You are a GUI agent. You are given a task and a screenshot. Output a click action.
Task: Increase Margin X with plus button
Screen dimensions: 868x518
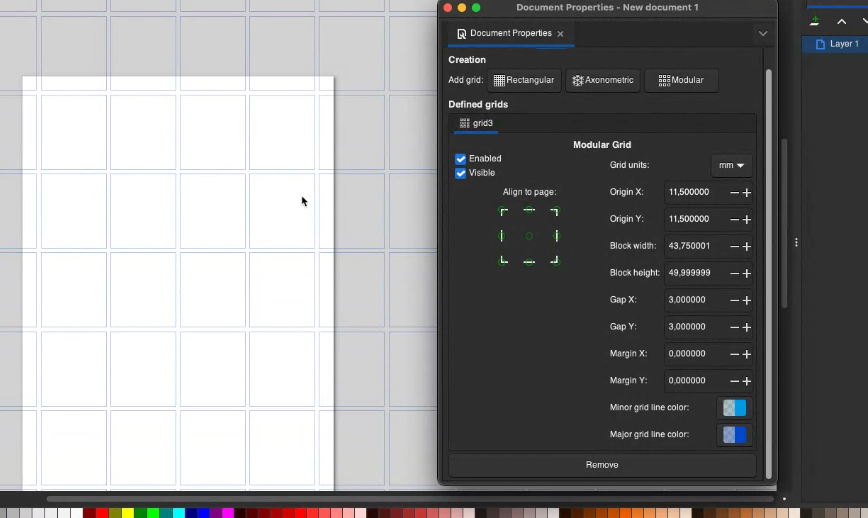(747, 354)
